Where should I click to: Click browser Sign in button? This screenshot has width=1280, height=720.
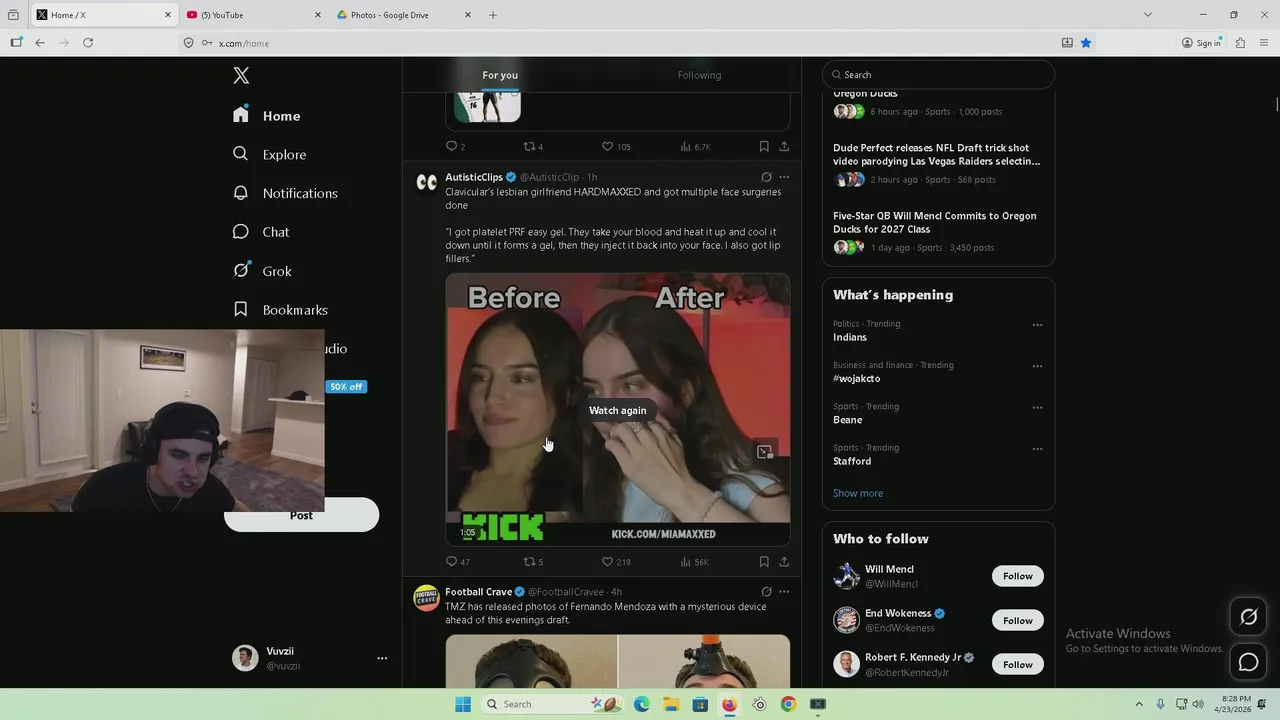(1202, 43)
